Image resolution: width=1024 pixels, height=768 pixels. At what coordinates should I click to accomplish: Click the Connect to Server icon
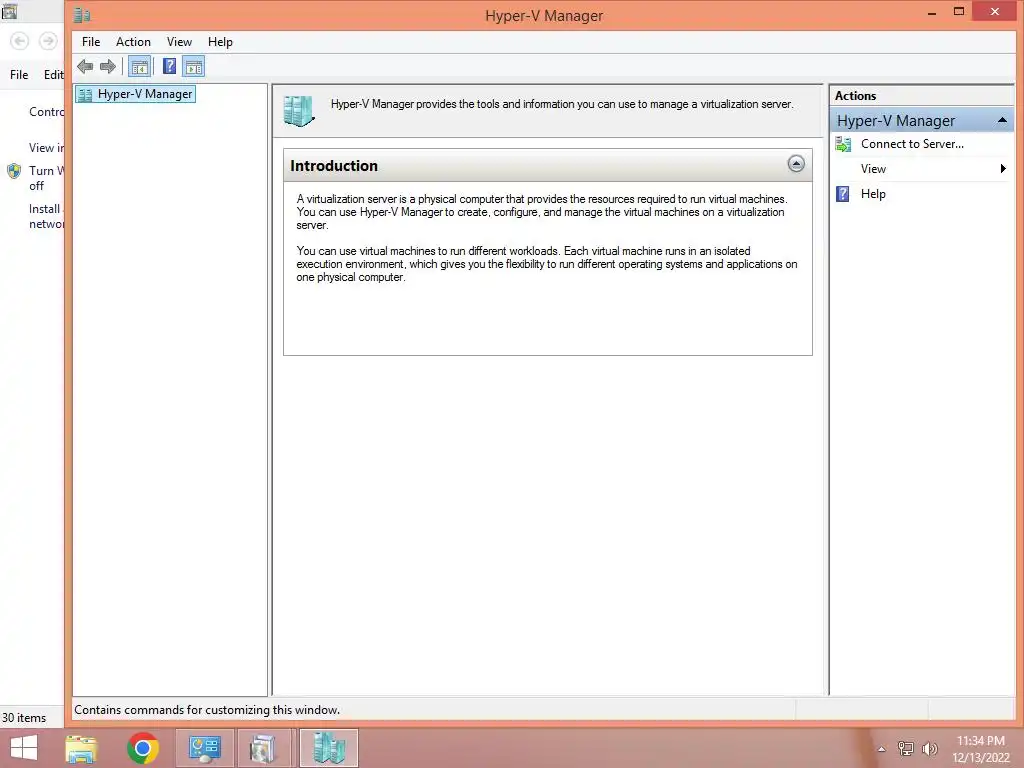pyautogui.click(x=843, y=144)
